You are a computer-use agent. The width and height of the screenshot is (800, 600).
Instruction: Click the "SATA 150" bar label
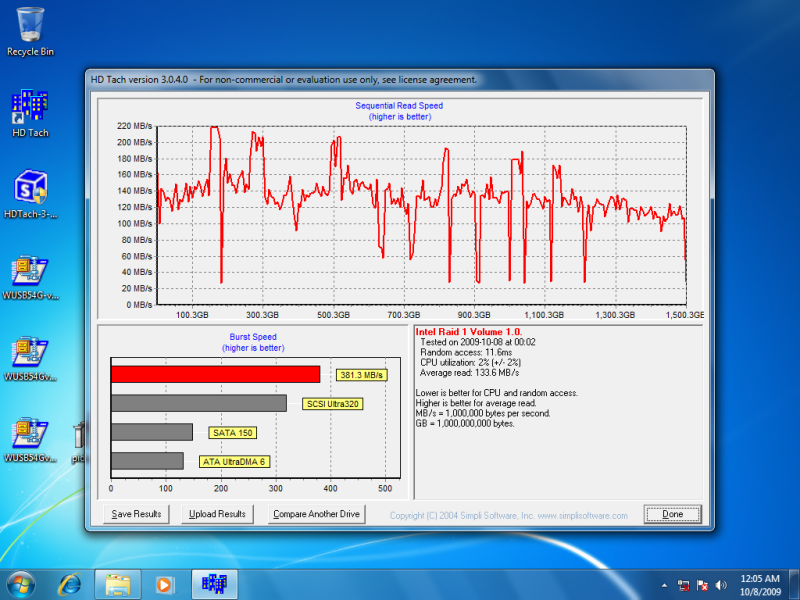[x=233, y=433]
